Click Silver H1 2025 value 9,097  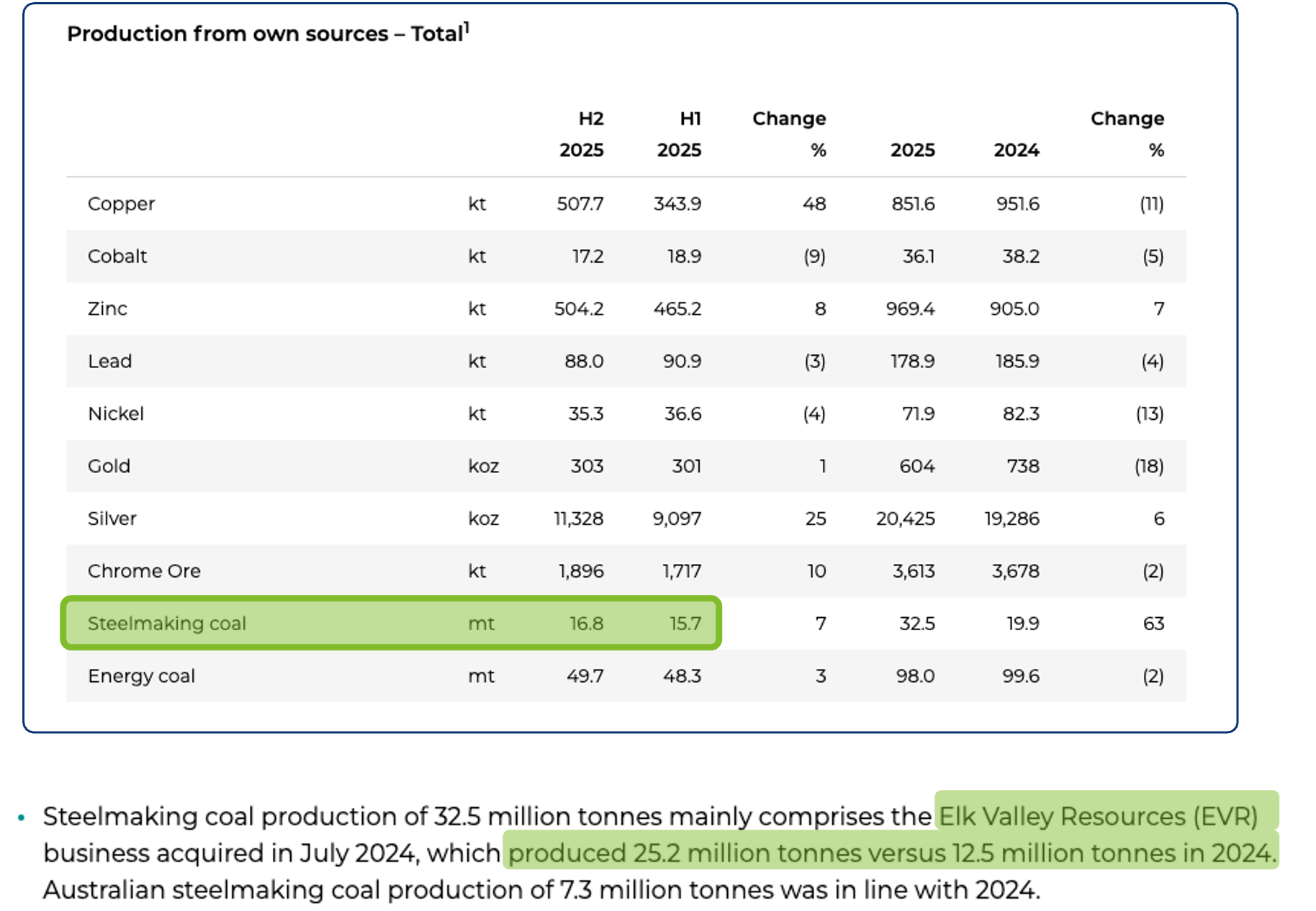click(677, 519)
